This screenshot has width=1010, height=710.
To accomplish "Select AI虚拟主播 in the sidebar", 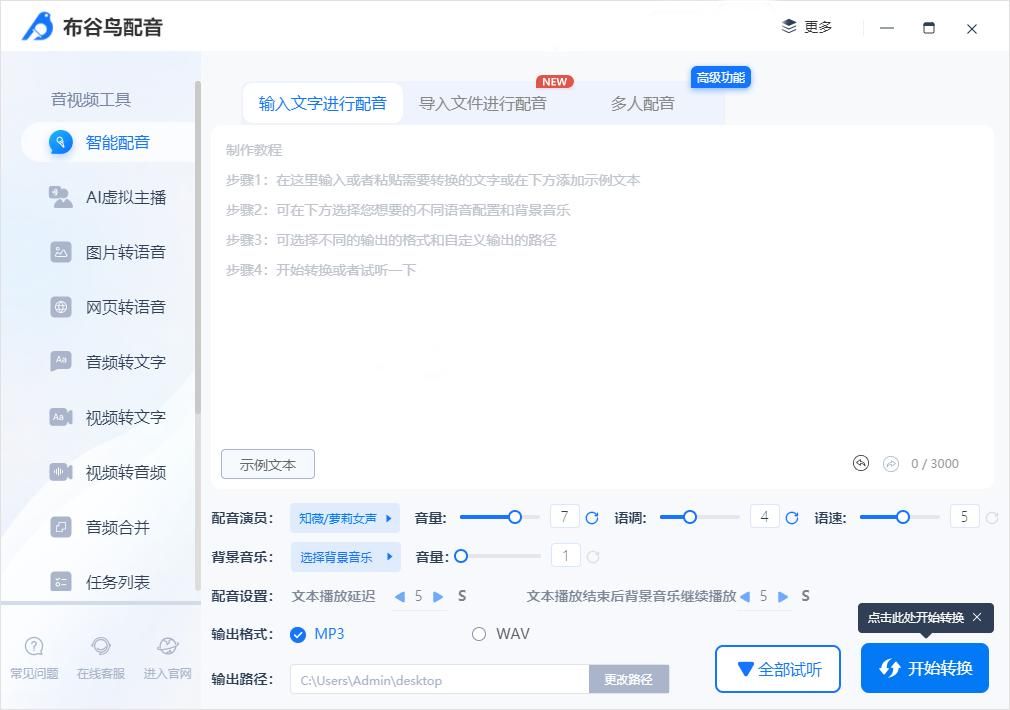I will (108, 197).
